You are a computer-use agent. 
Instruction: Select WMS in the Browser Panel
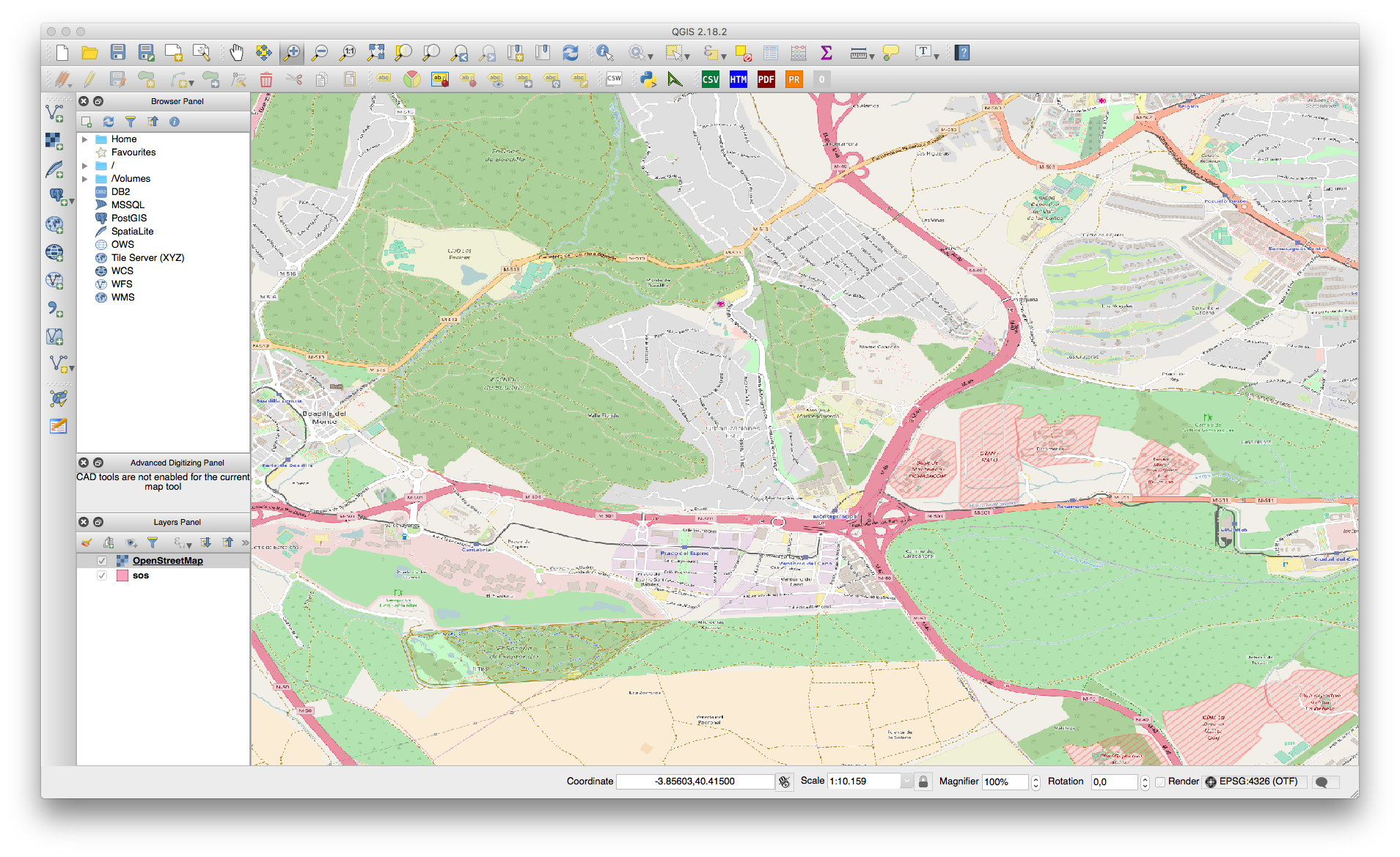[x=122, y=298]
